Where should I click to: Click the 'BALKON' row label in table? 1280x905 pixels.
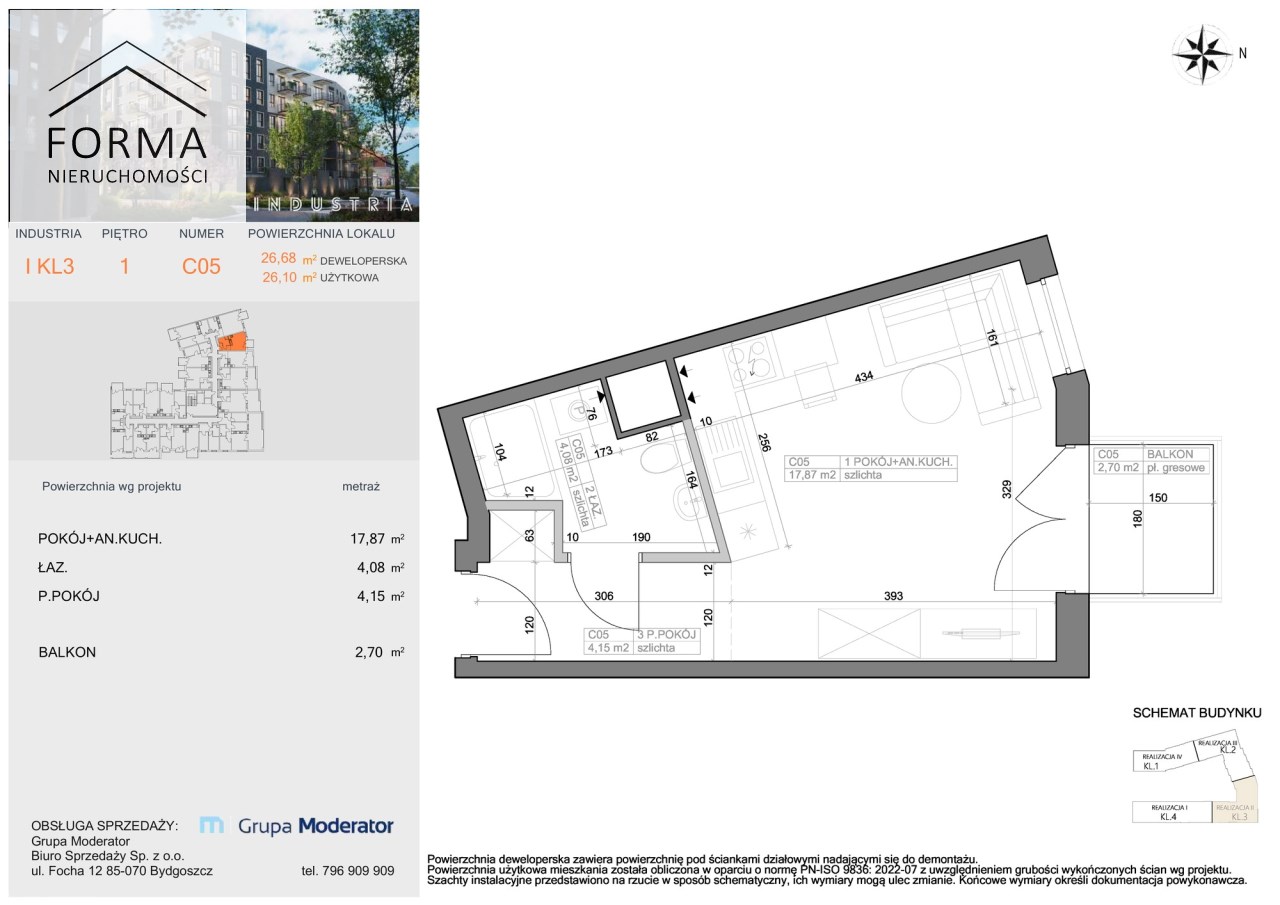(67, 652)
